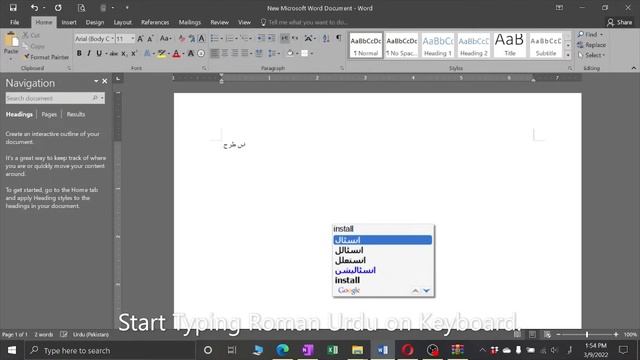Apply strikethrough formatting
Image resolution: width=640 pixels, height=360 pixels.
tap(113, 53)
